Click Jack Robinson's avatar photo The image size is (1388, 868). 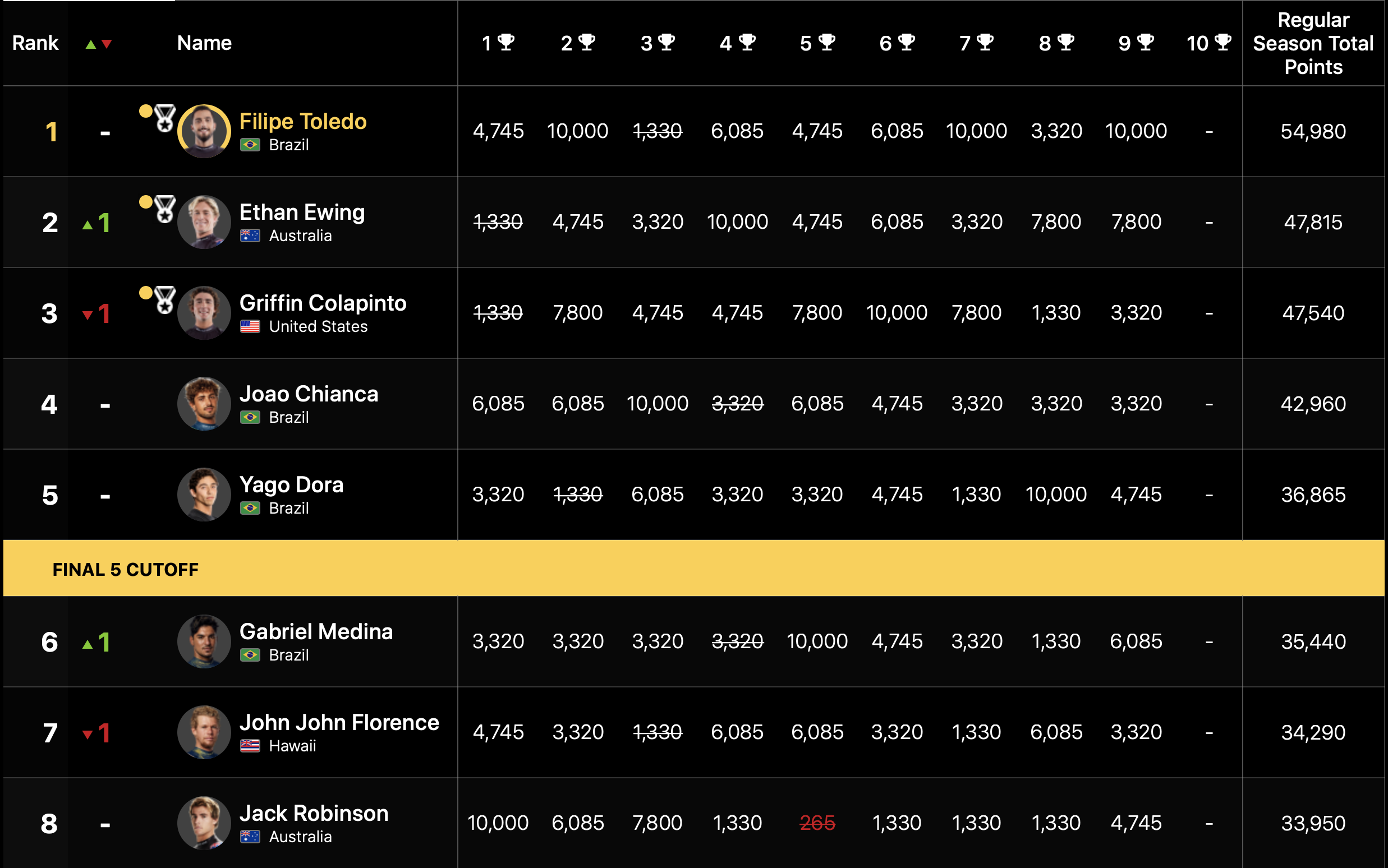click(x=204, y=823)
